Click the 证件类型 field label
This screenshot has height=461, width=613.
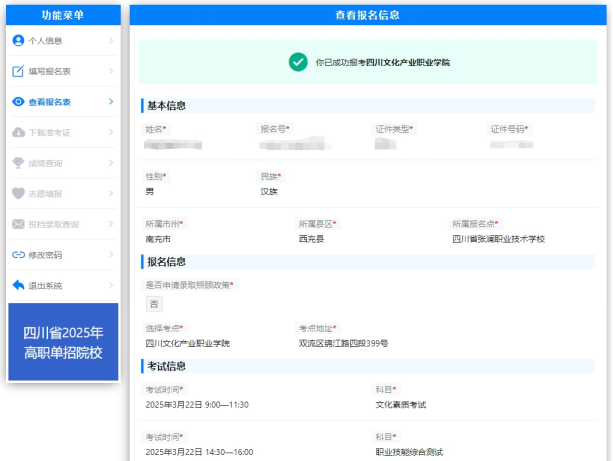tap(394, 129)
